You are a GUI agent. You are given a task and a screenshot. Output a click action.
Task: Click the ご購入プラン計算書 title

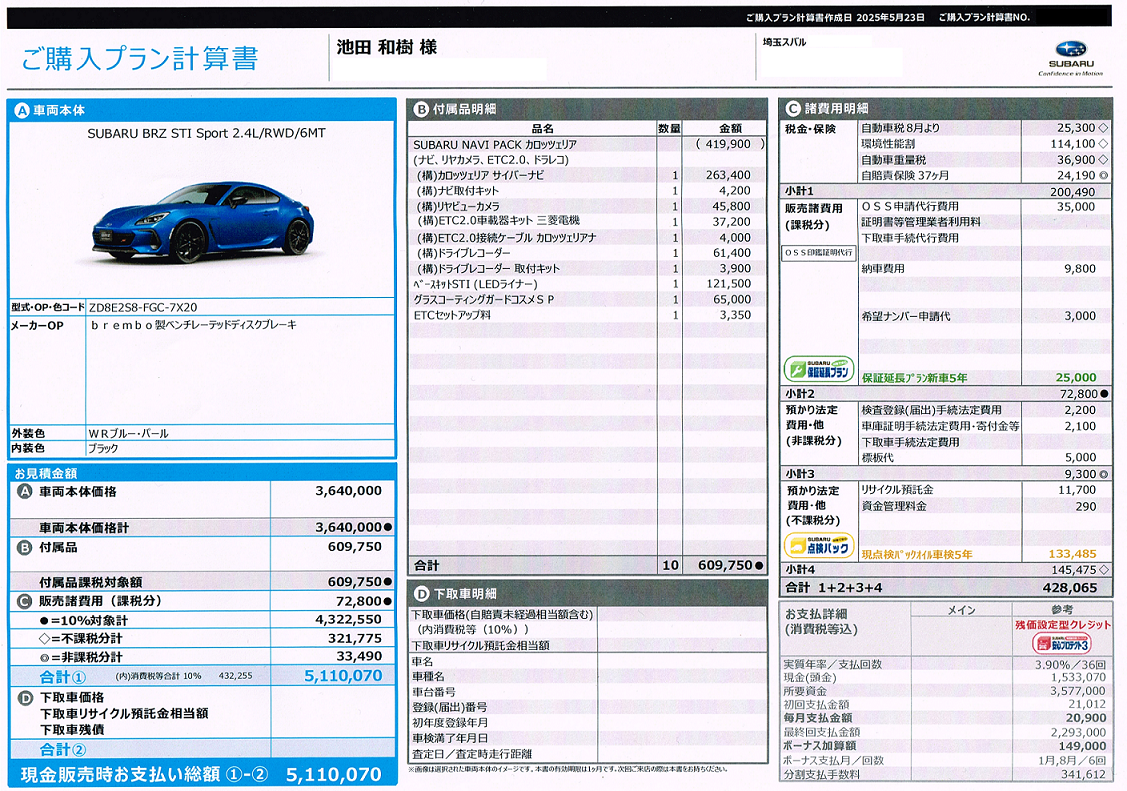click(139, 58)
